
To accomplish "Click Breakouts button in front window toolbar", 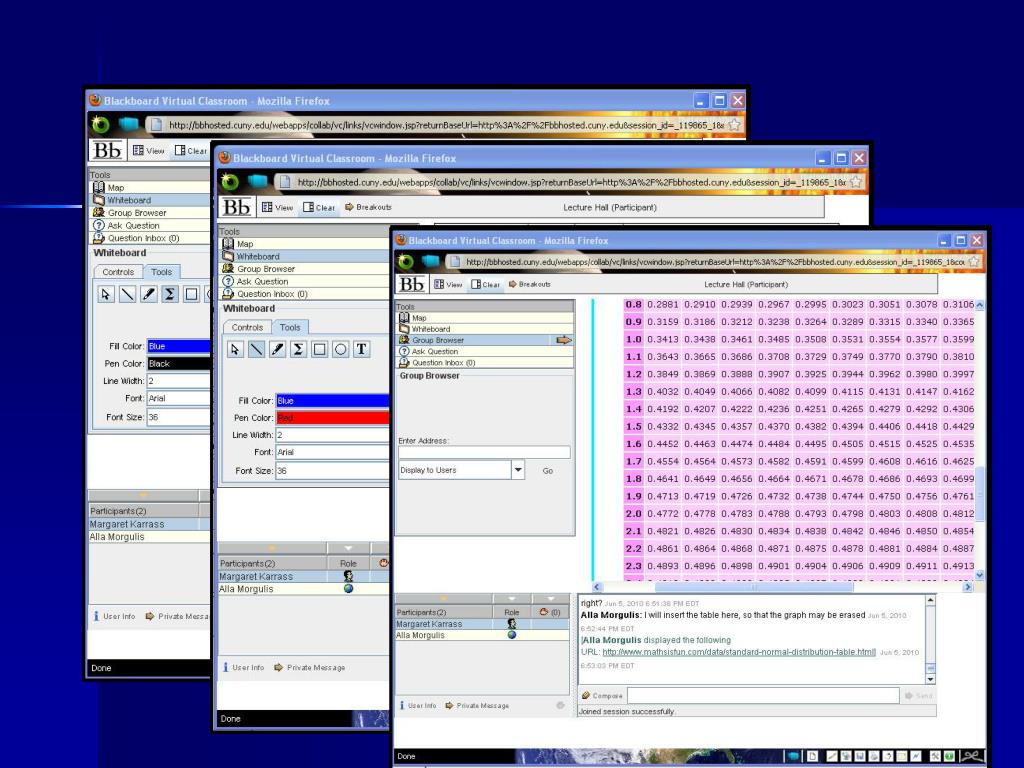I will [530, 284].
